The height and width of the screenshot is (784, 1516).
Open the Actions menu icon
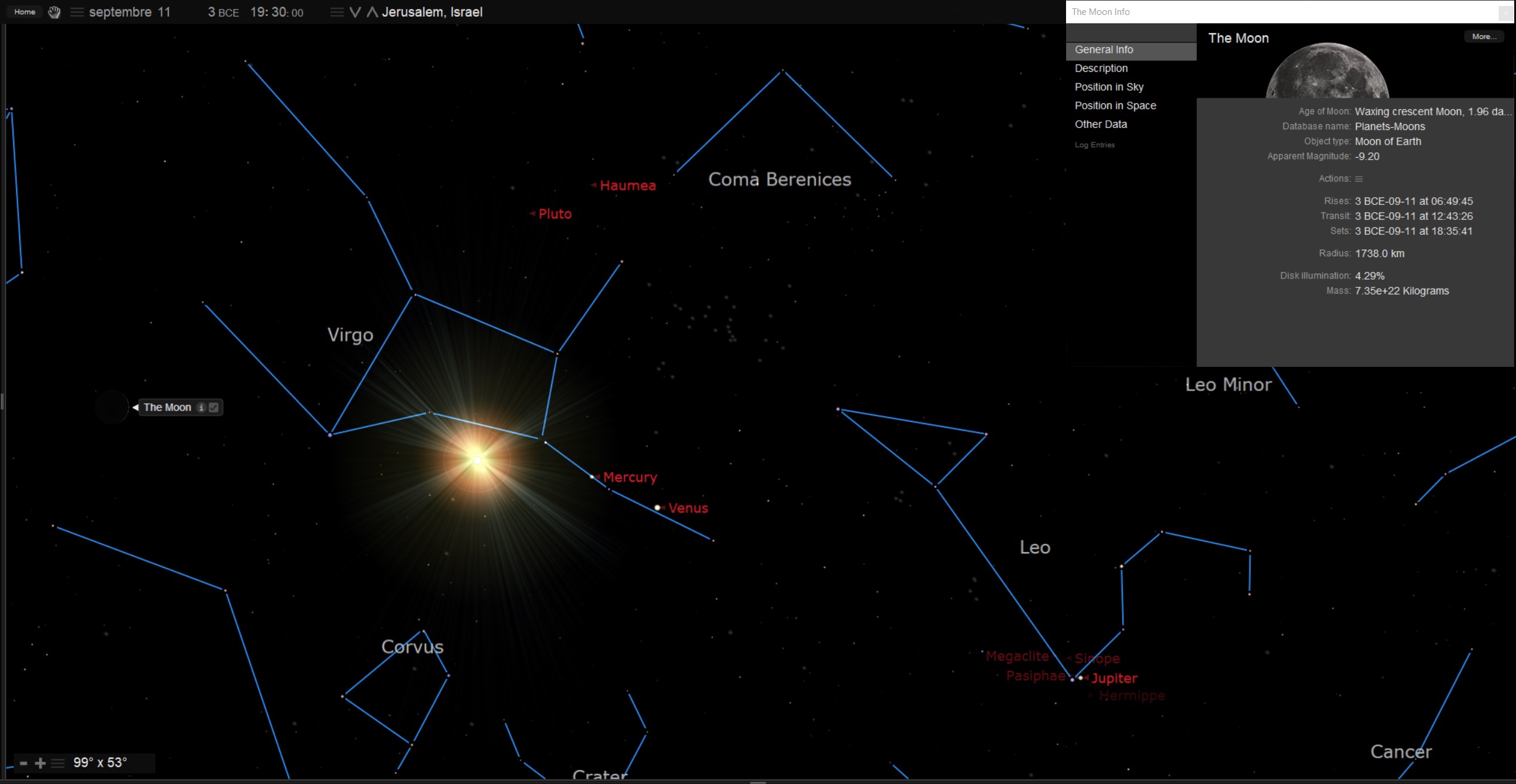click(x=1359, y=179)
